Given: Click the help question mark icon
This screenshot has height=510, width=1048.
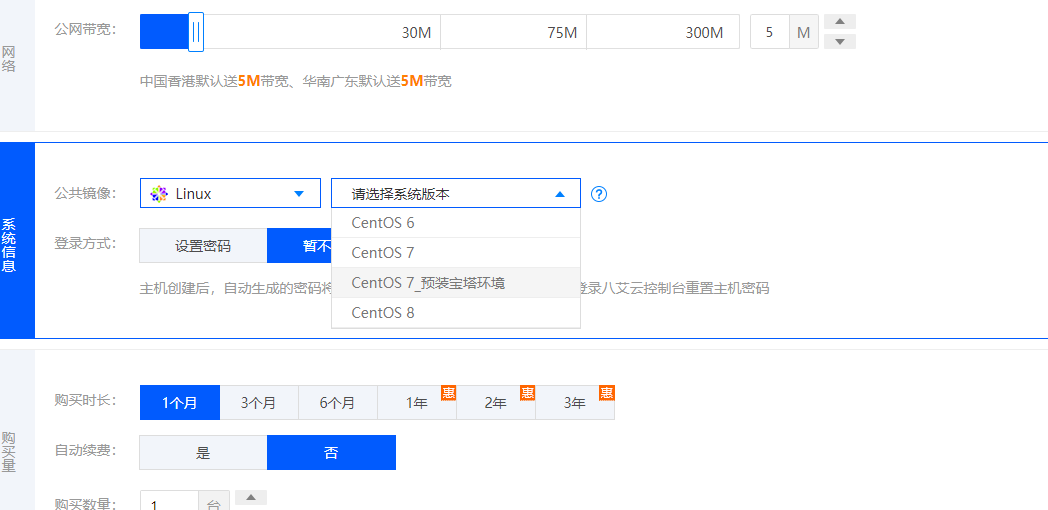Looking at the screenshot, I should 599,194.
